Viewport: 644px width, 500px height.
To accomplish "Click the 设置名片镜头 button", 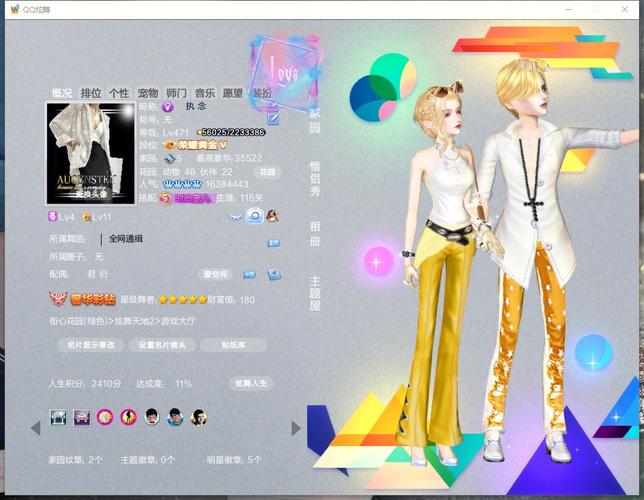I will pyautogui.click(x=162, y=345).
